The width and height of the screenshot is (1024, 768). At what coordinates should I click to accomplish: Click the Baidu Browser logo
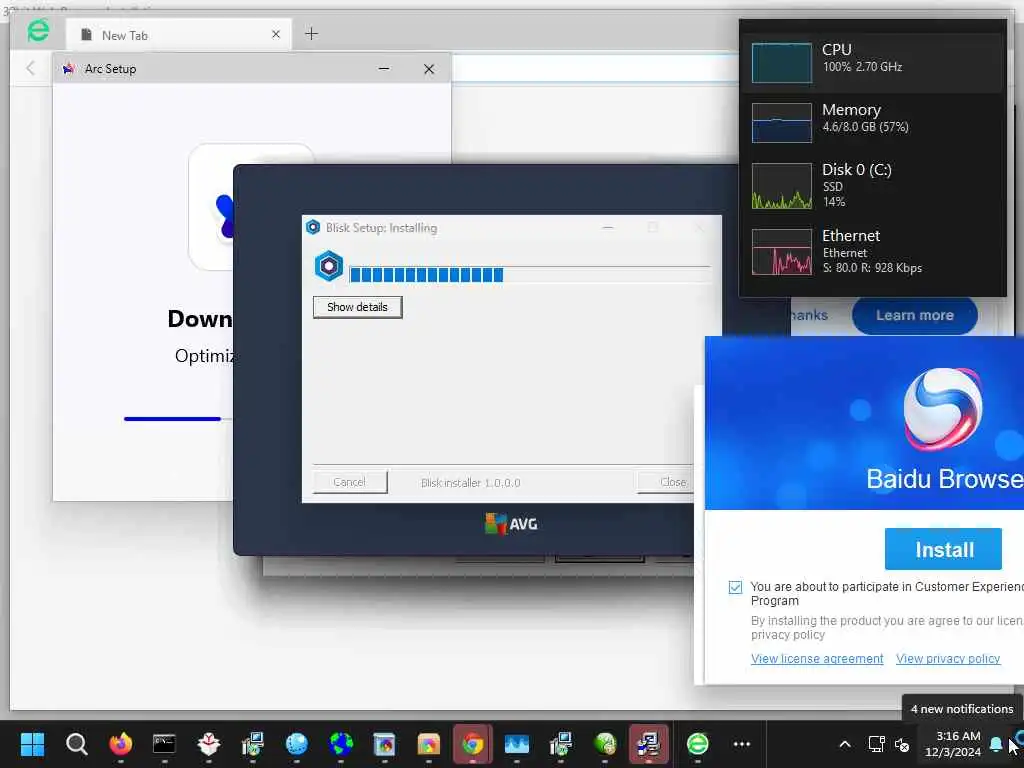pos(942,408)
